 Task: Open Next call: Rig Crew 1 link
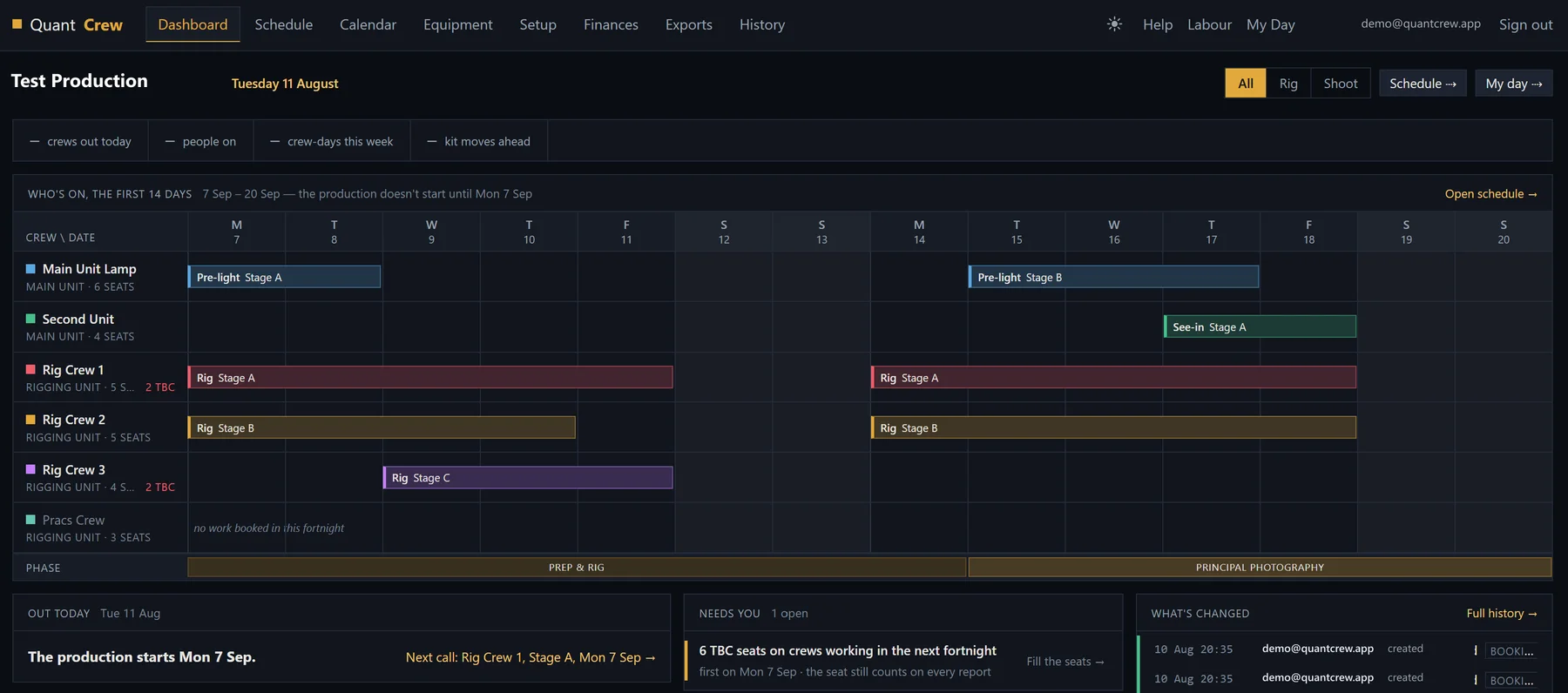(x=531, y=657)
